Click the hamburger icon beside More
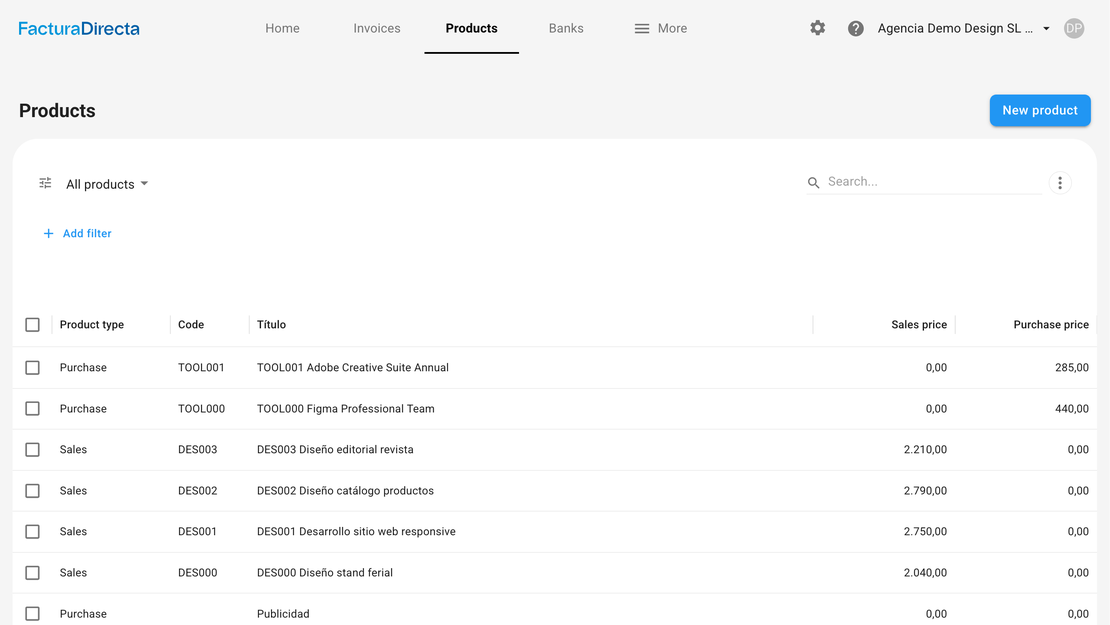This screenshot has width=1110, height=625. pos(642,29)
